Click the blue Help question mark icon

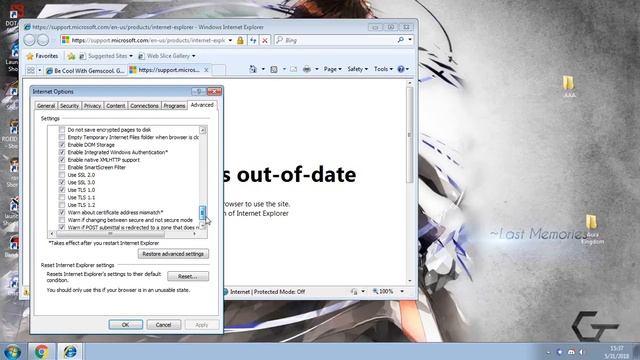401,69
